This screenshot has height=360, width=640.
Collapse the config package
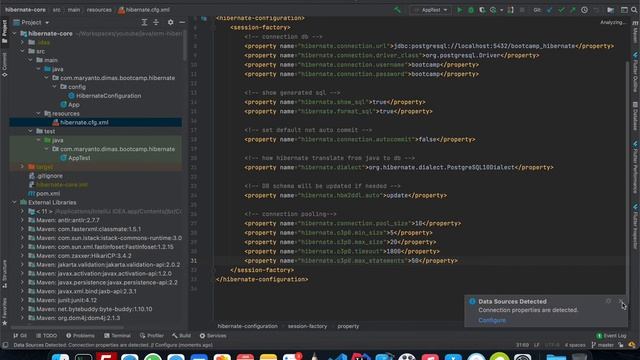pos(54,87)
